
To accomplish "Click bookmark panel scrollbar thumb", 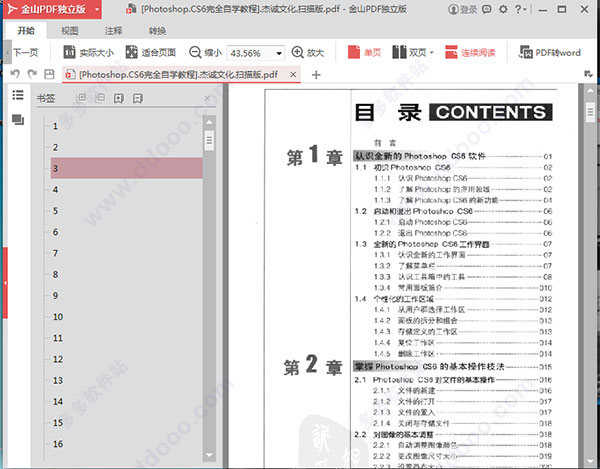I will [209, 140].
